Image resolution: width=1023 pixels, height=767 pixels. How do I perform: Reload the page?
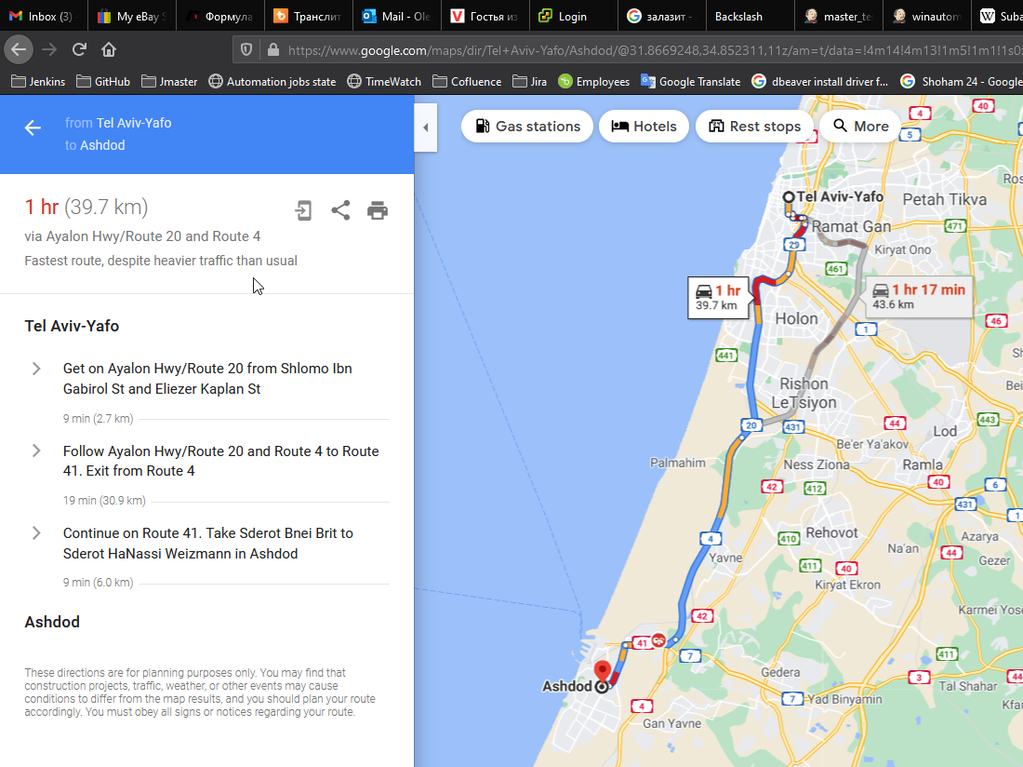click(79, 50)
